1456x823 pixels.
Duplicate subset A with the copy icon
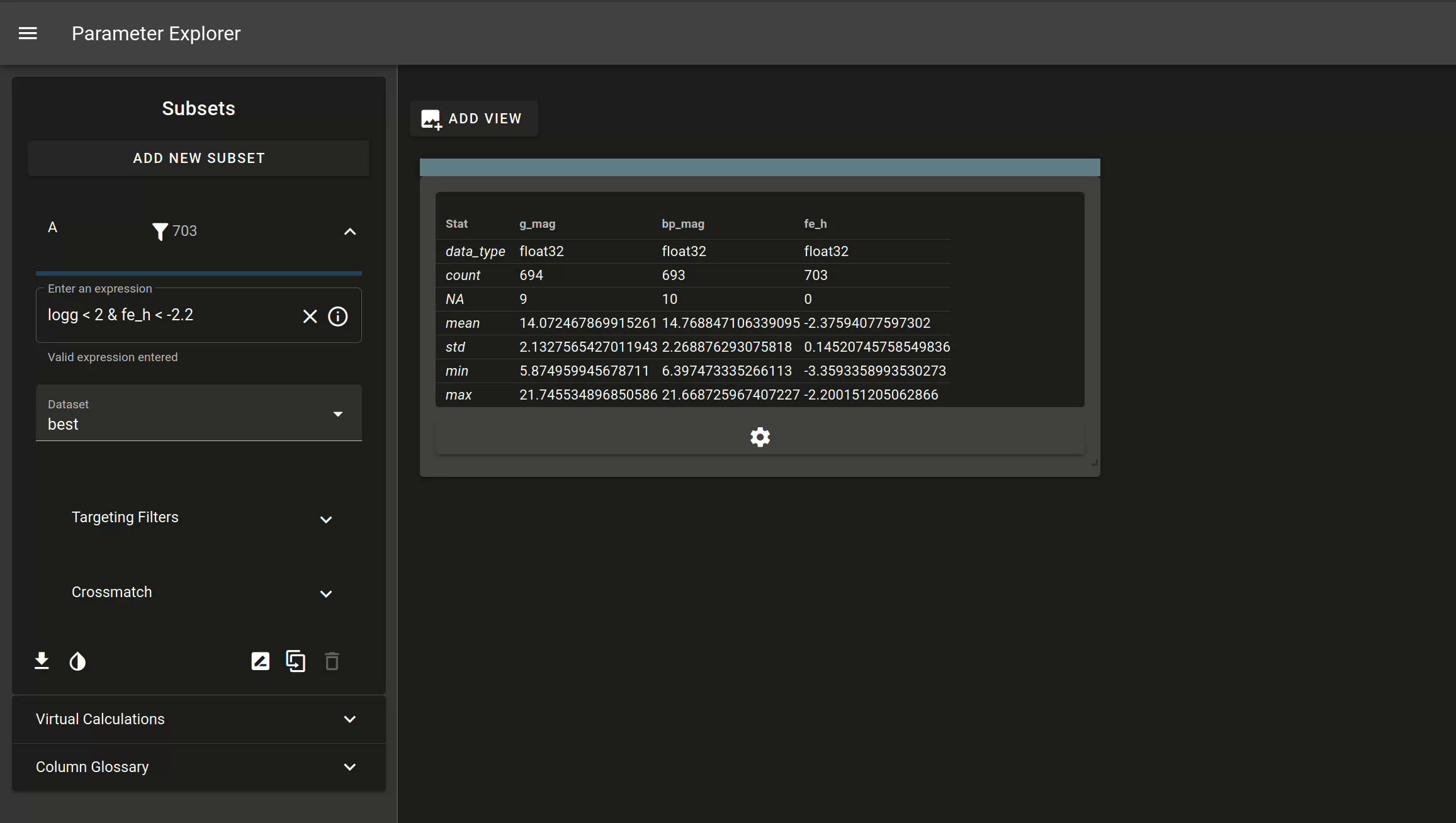coord(296,661)
